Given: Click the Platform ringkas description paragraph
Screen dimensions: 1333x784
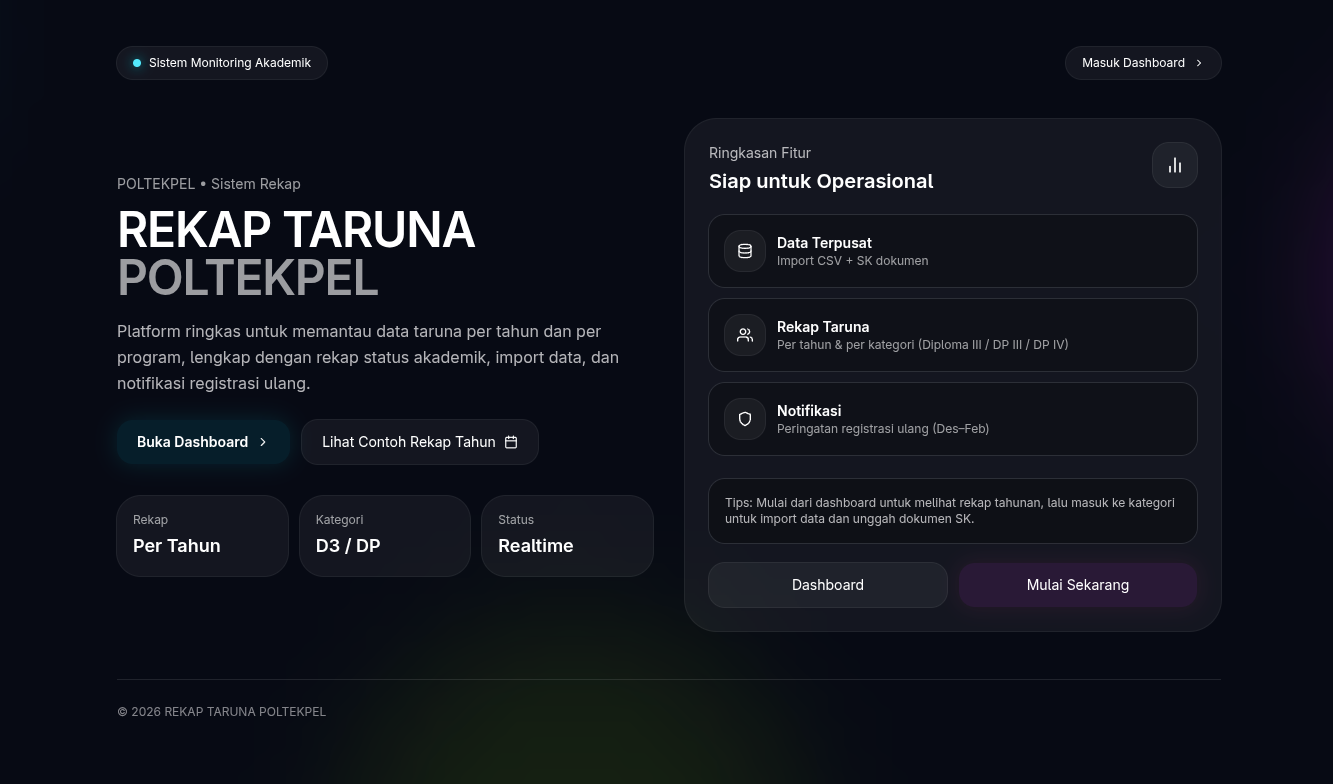Looking at the screenshot, I should (368, 357).
